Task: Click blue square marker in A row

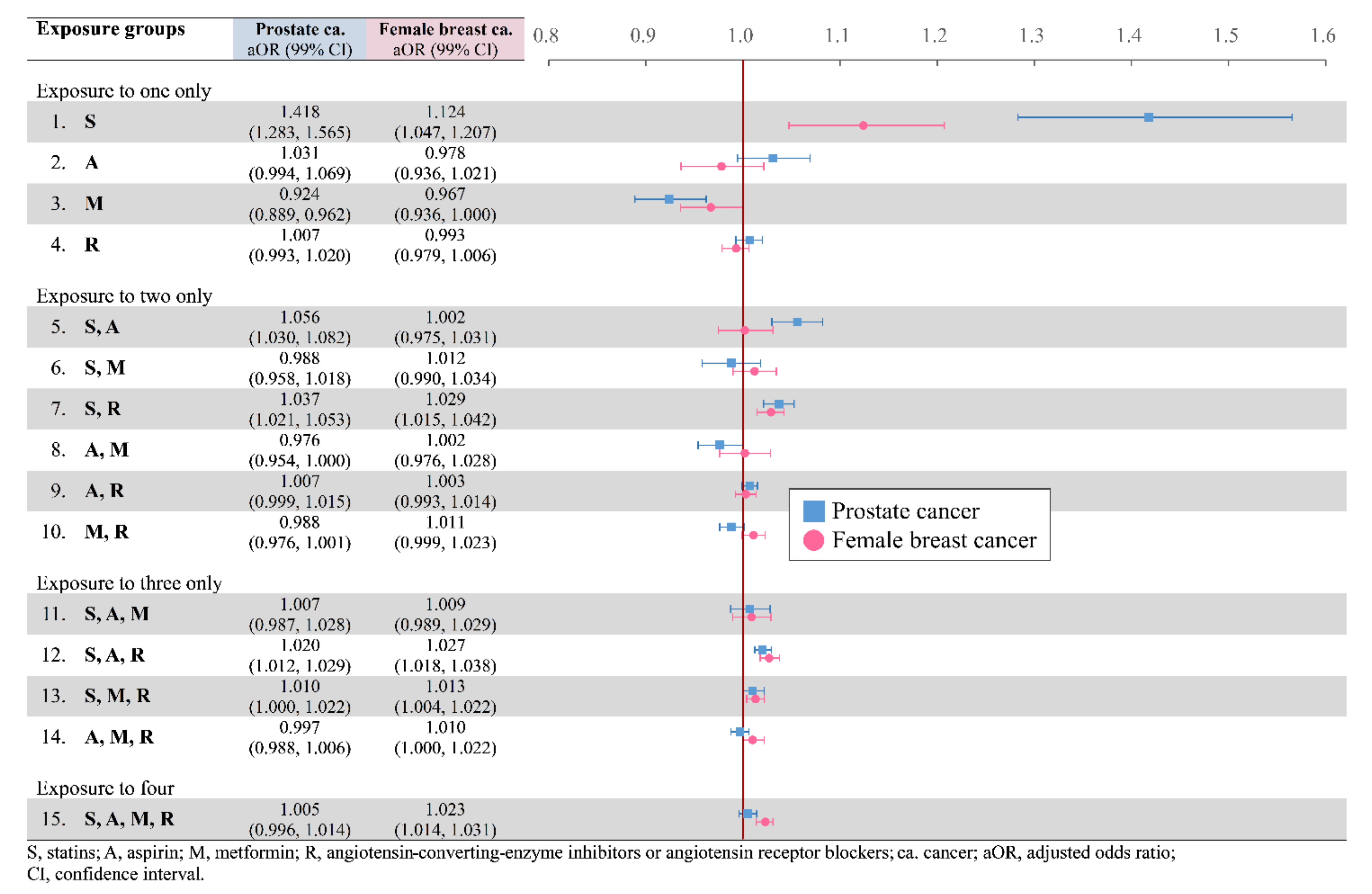Action: [x=773, y=158]
